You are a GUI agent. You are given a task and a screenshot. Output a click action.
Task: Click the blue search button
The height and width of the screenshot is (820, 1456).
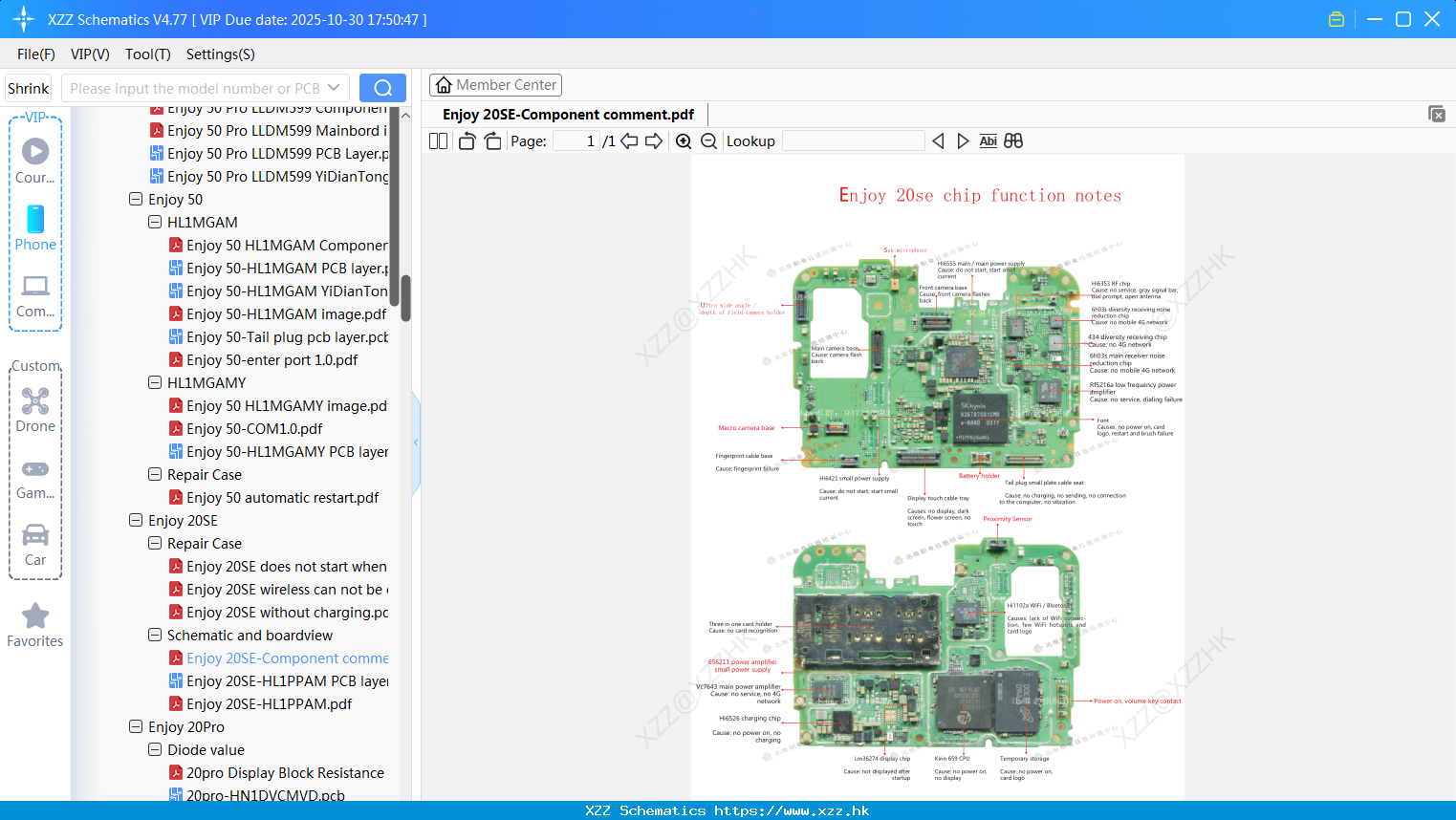click(x=382, y=88)
